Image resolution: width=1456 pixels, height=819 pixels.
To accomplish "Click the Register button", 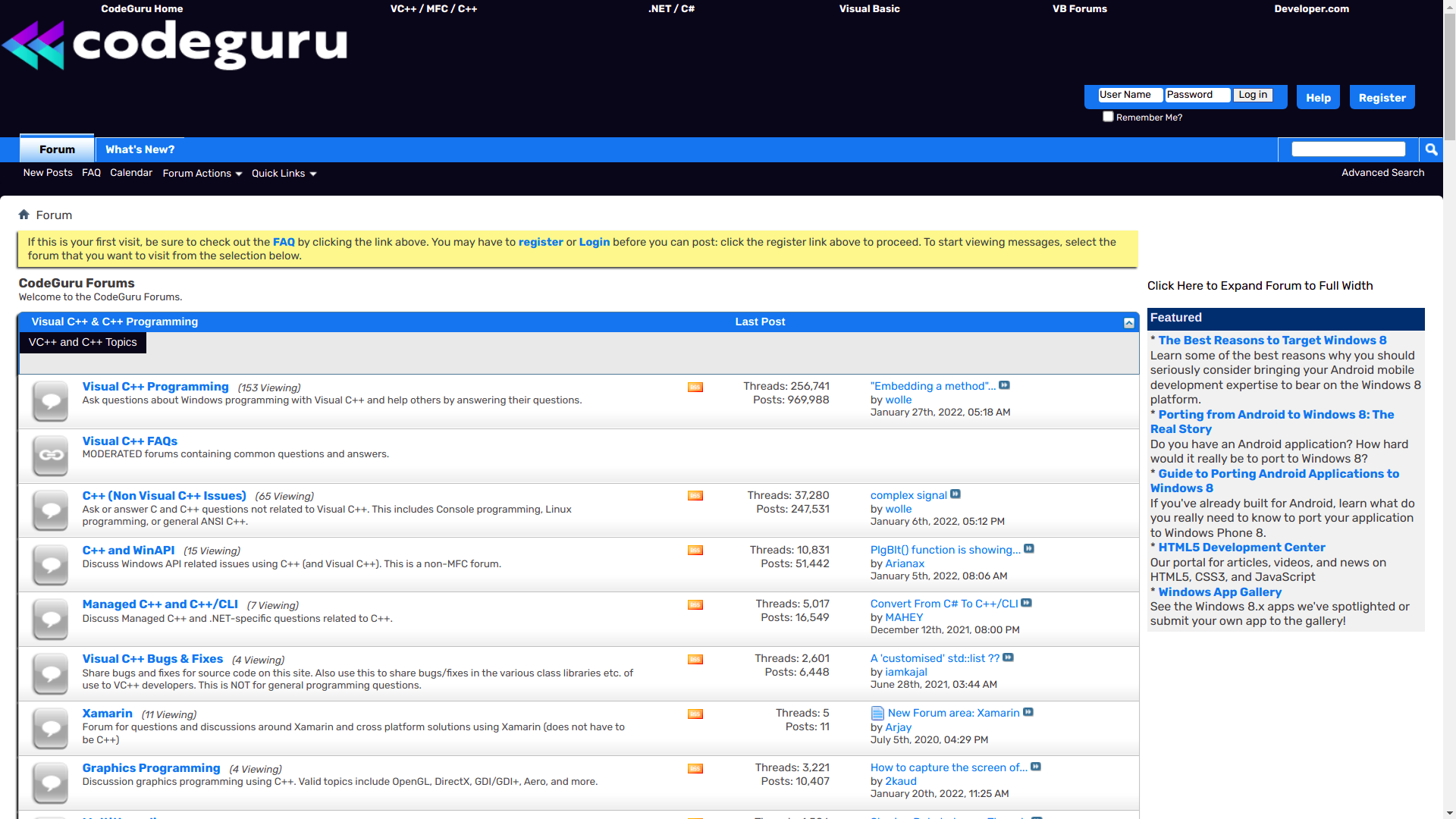I will [x=1382, y=98].
